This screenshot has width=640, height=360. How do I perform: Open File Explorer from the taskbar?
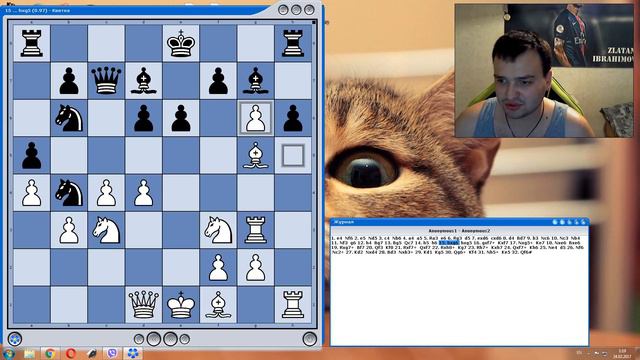[x=29, y=353]
